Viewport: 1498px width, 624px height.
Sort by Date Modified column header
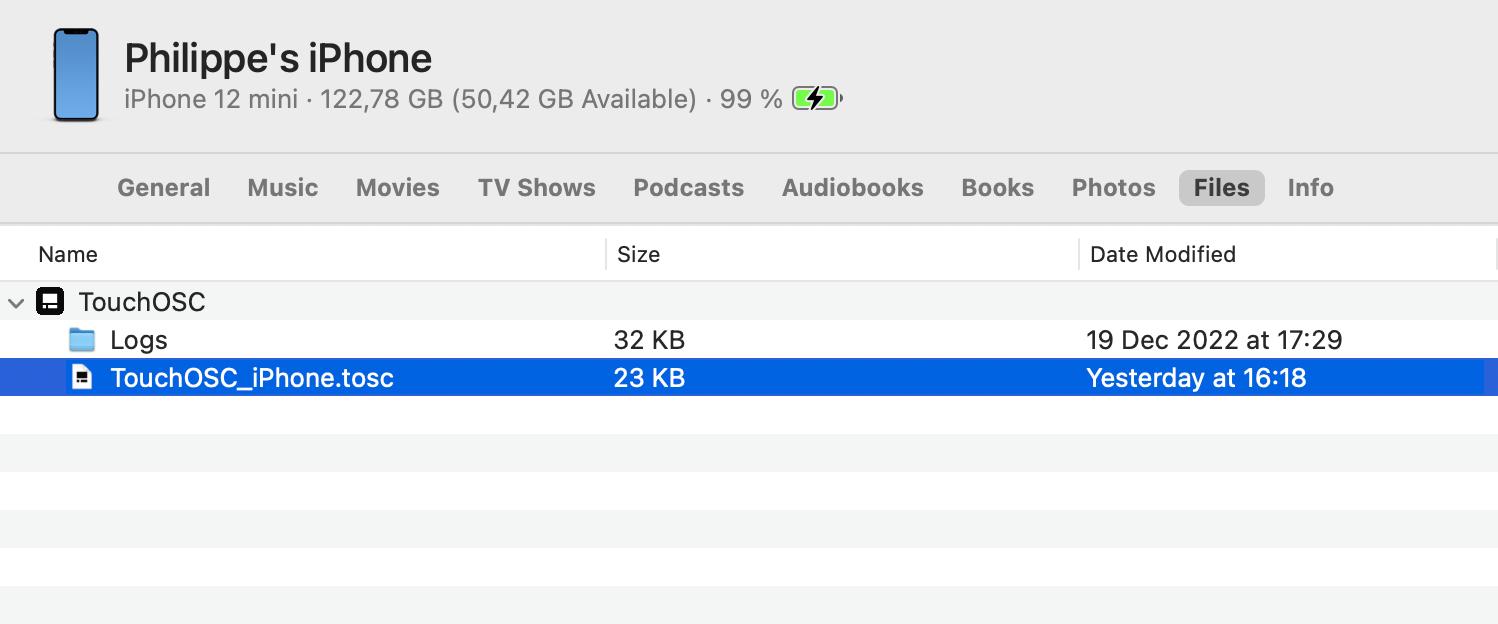coord(1162,254)
